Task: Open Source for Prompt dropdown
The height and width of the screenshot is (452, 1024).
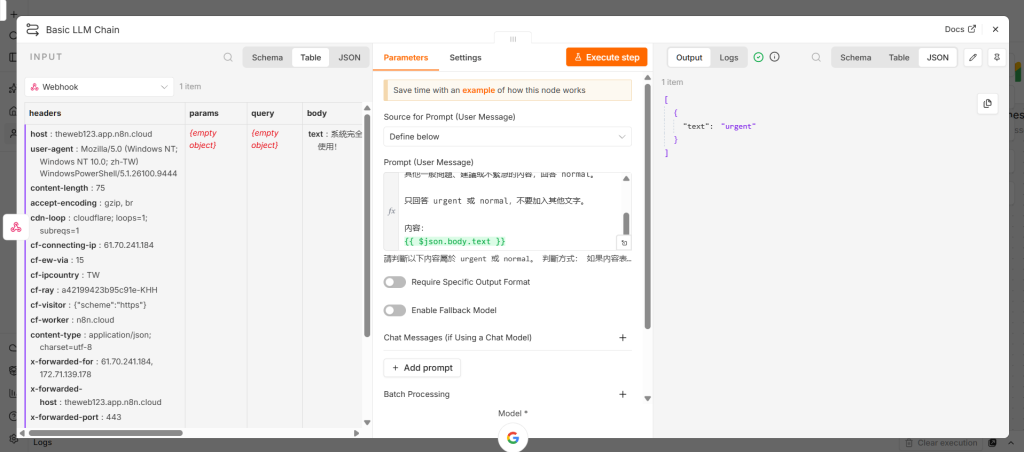Action: [x=507, y=137]
